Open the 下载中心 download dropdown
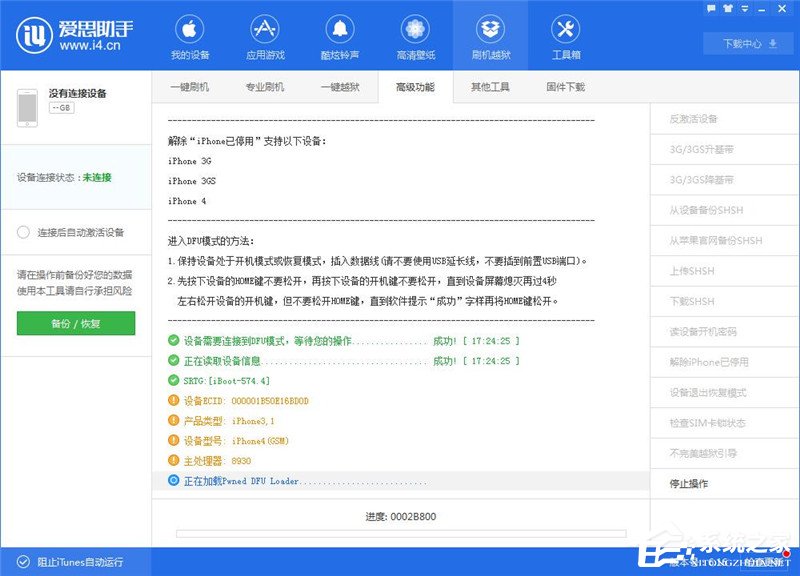 pyautogui.click(x=747, y=44)
